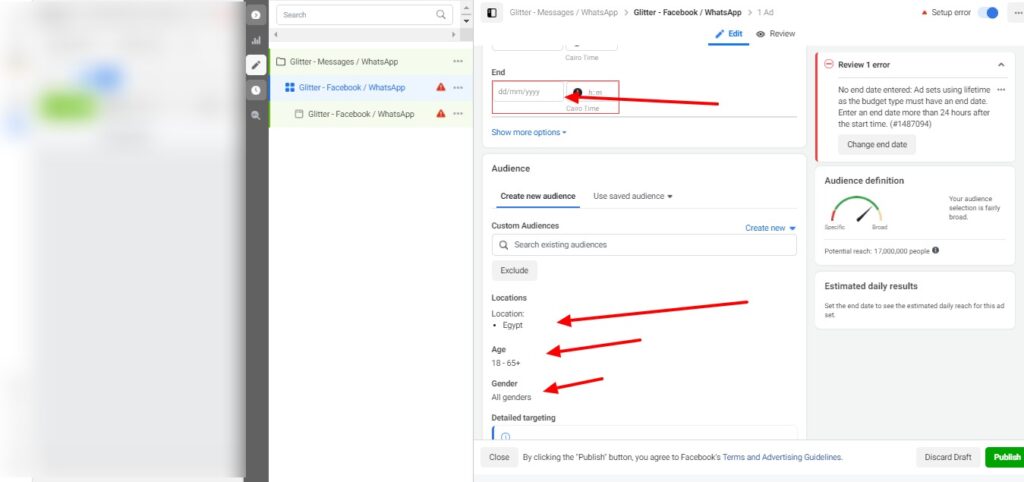Screen dimensions: 1024x482
Task: Click the folder icon of Glitter - Messages campaign
Action: (281, 61)
